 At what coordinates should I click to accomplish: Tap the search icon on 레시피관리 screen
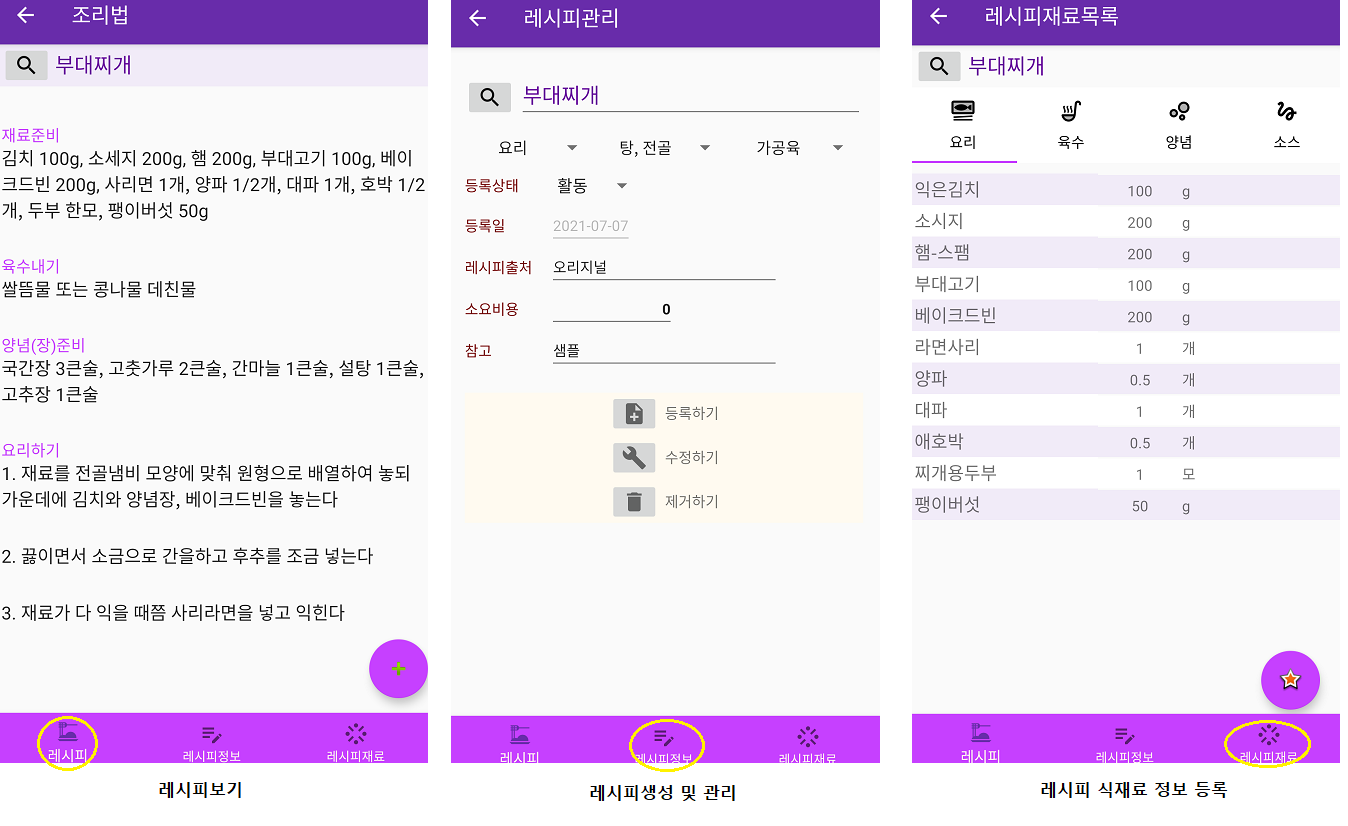(490, 97)
